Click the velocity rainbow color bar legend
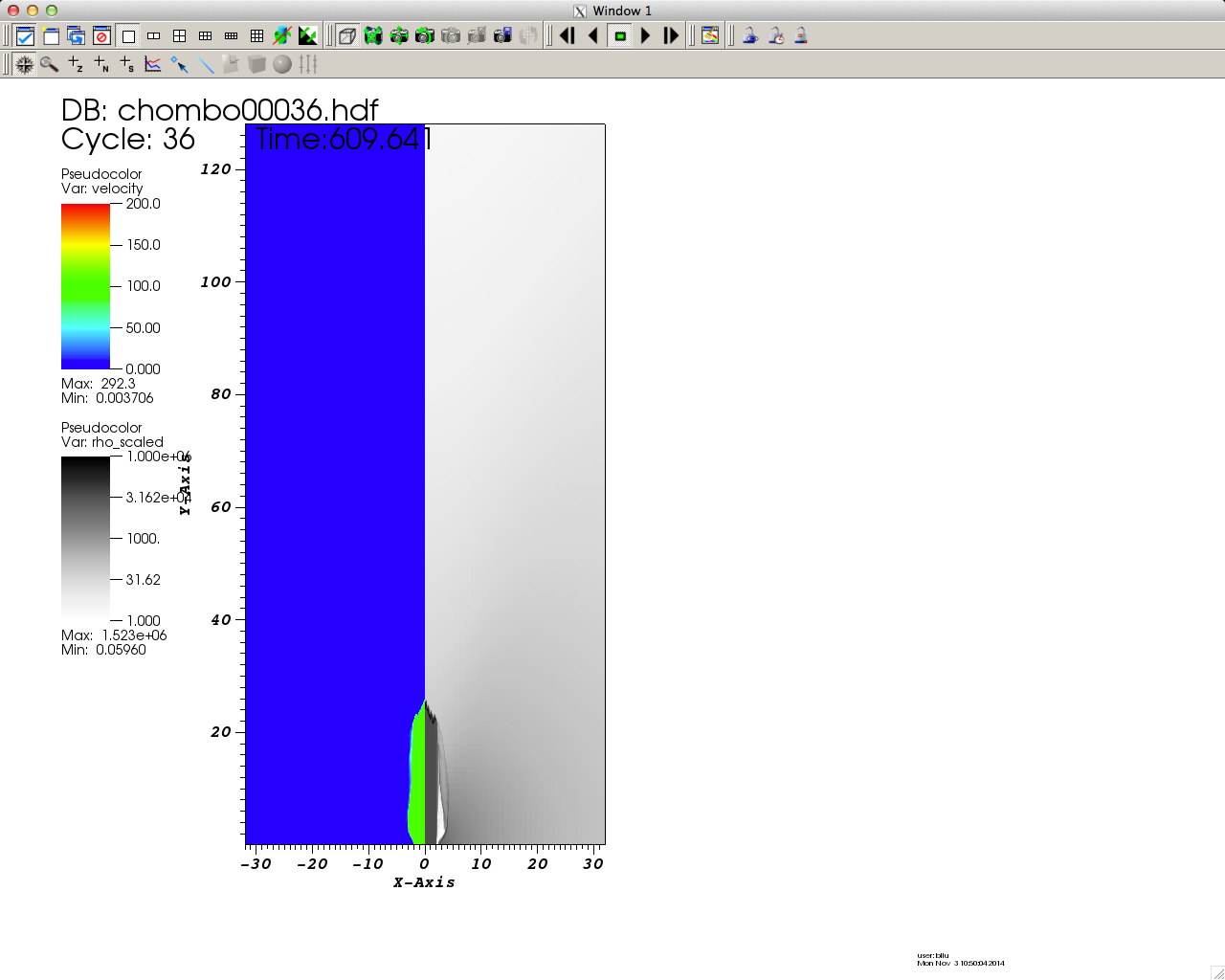 [x=85, y=286]
